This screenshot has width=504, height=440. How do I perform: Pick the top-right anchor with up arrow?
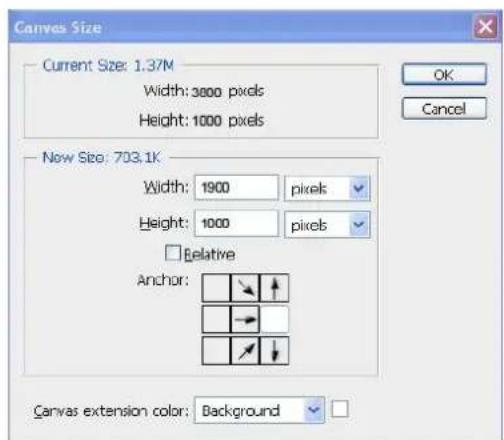pyautogui.click(x=274, y=288)
